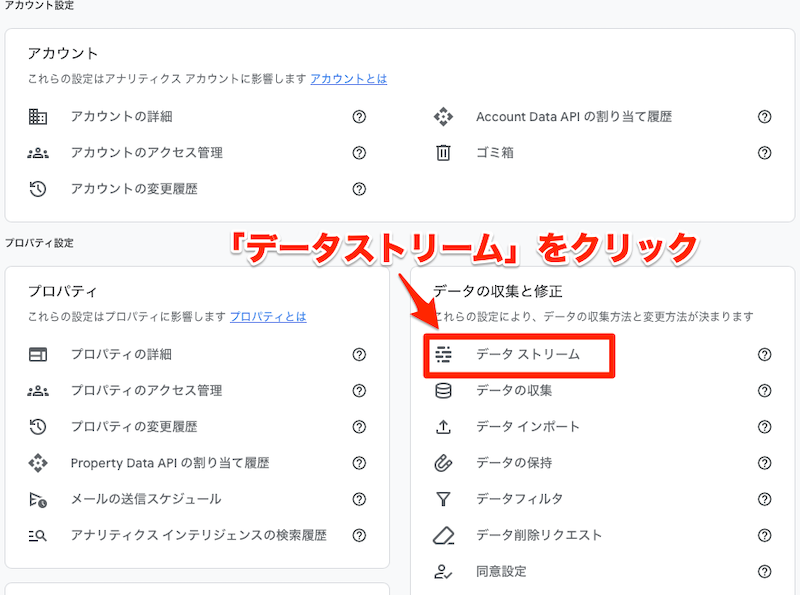Open プロパティの詳細 settings entry

(x=121, y=354)
